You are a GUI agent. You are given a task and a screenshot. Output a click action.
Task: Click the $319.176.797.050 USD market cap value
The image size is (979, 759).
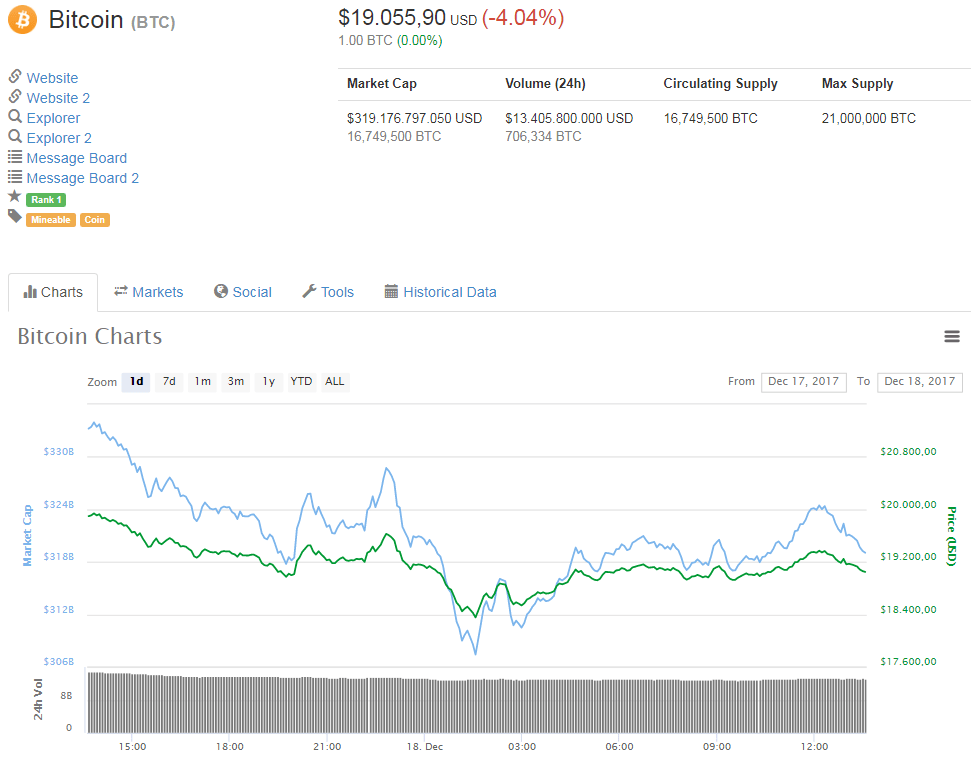pyautogui.click(x=415, y=118)
